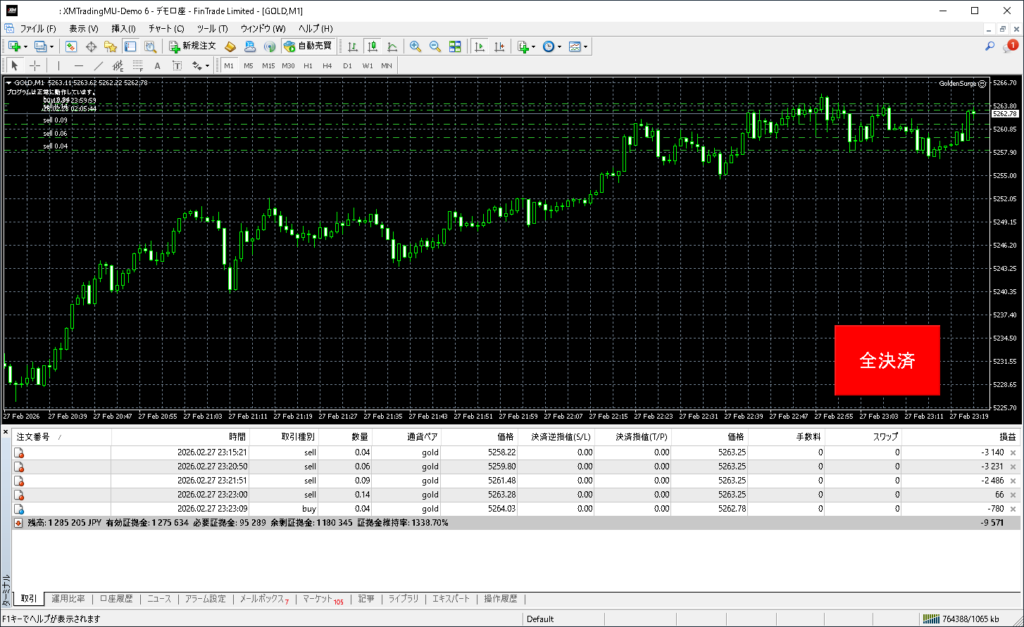Open the チャート (C) menu

point(166,28)
